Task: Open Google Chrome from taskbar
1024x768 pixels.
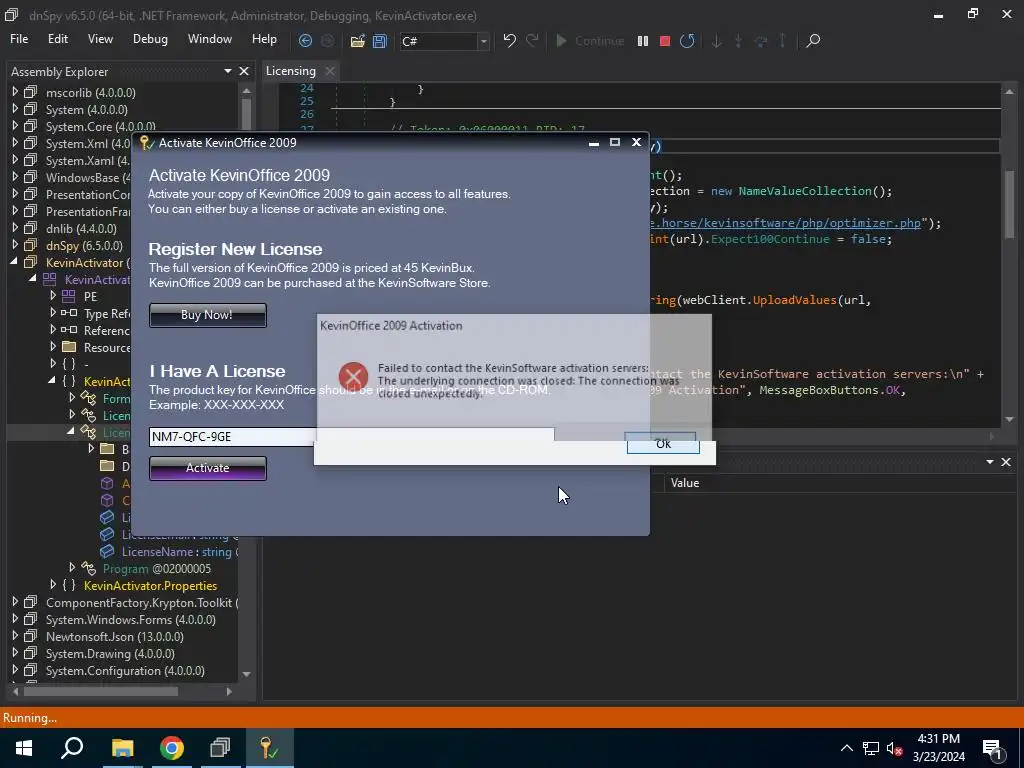Action: tap(172, 748)
